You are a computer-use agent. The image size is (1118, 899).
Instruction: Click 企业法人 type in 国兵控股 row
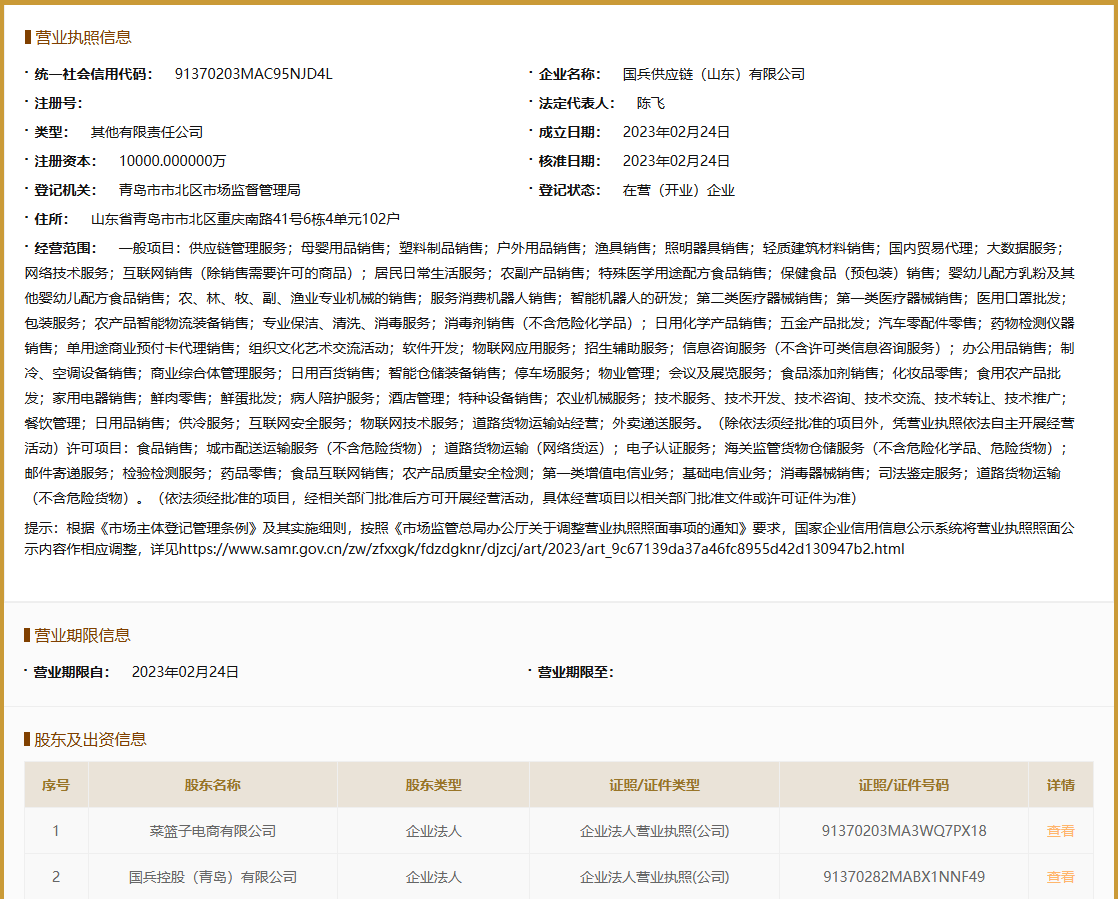pyautogui.click(x=434, y=877)
